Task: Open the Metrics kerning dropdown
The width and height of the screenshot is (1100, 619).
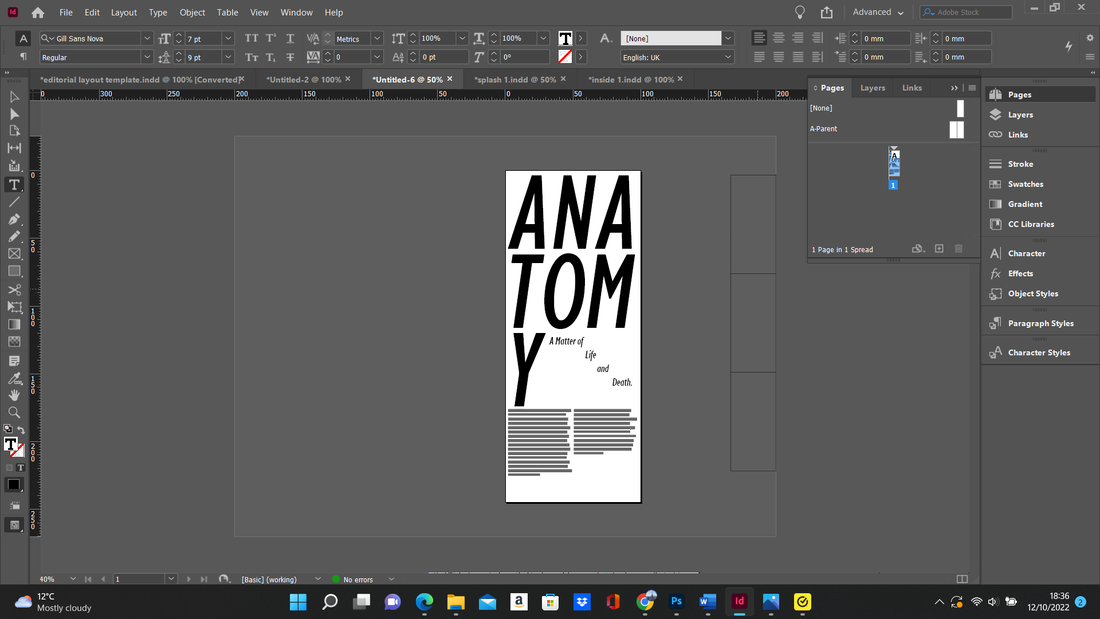Action: 377,39
